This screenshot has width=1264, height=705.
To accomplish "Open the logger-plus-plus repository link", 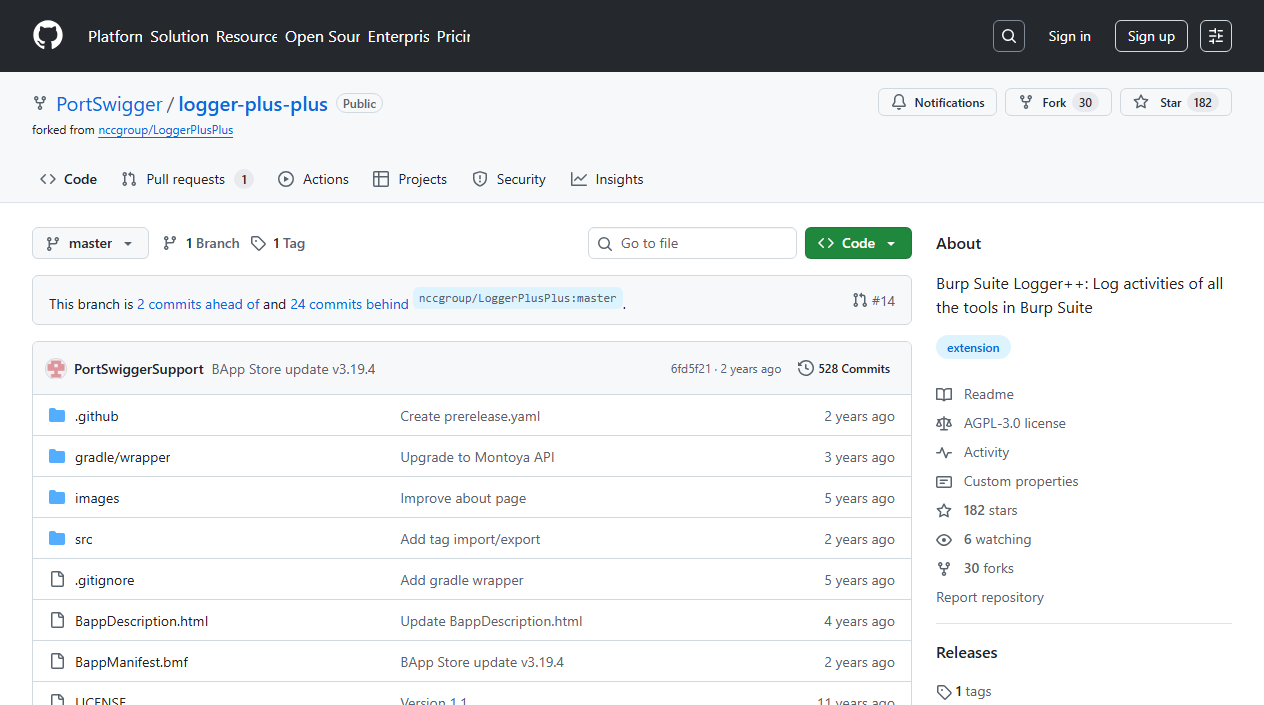I will coord(253,104).
